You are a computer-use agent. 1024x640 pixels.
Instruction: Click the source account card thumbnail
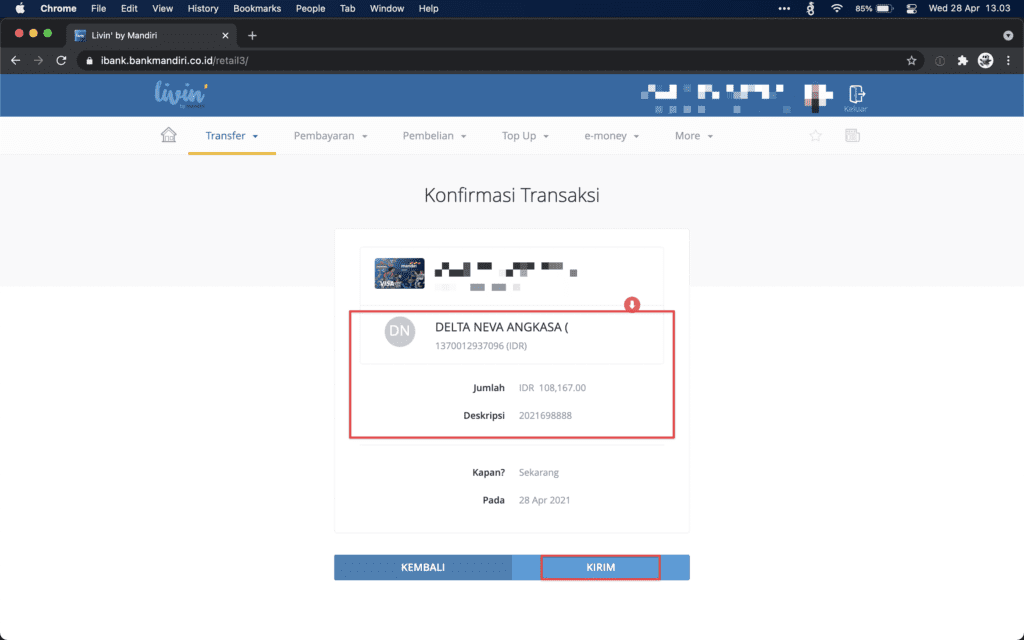coord(399,273)
